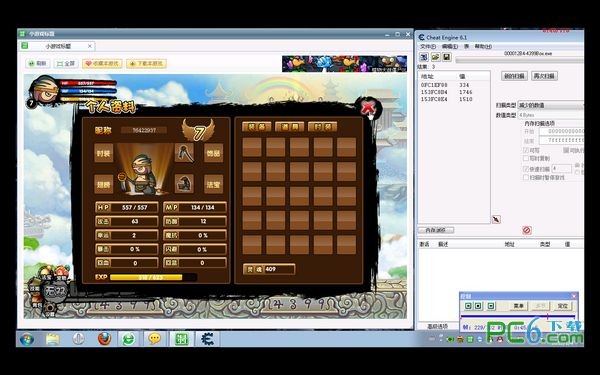Image resolution: width=600 pixels, height=375 pixels.
Task: Click the open folder icon in Cheat Engine
Action: coord(435,57)
